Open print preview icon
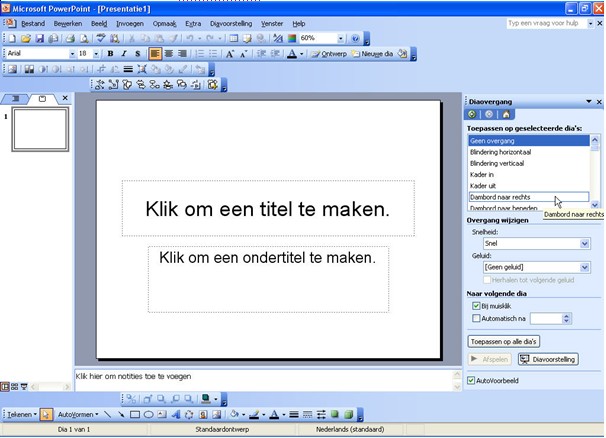Screen dimensions: 606x438 coord(84,38)
